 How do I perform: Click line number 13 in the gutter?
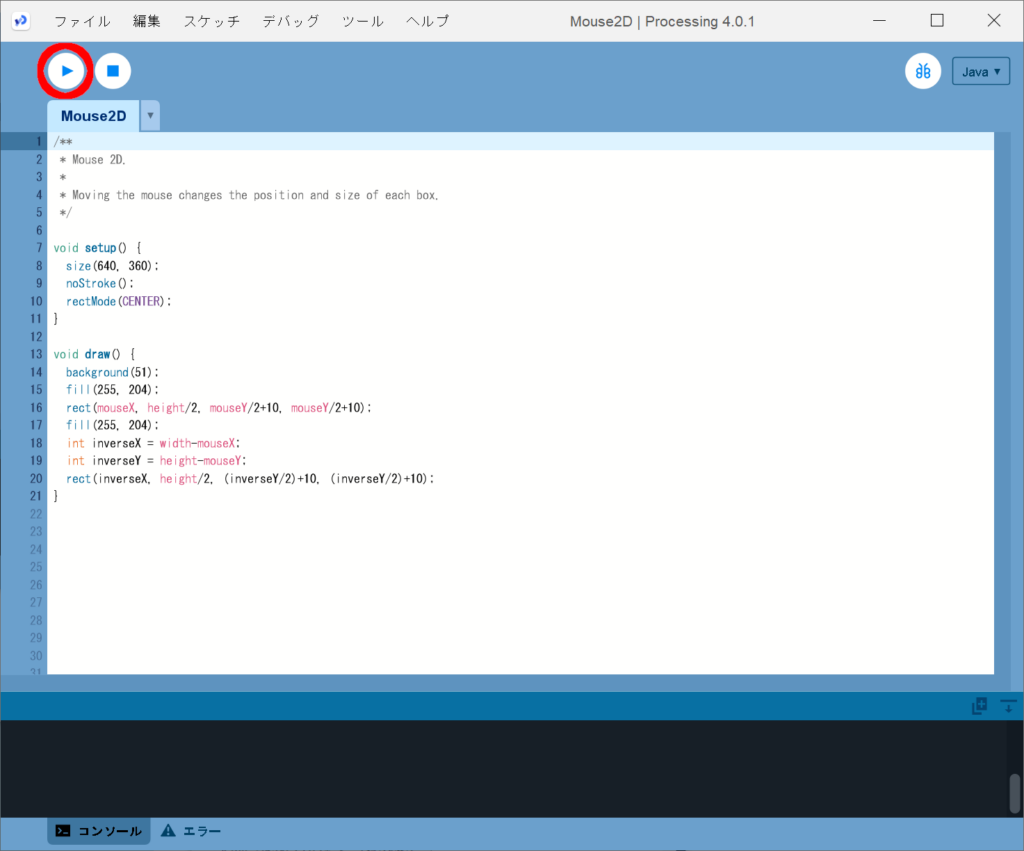pyautogui.click(x=36, y=354)
